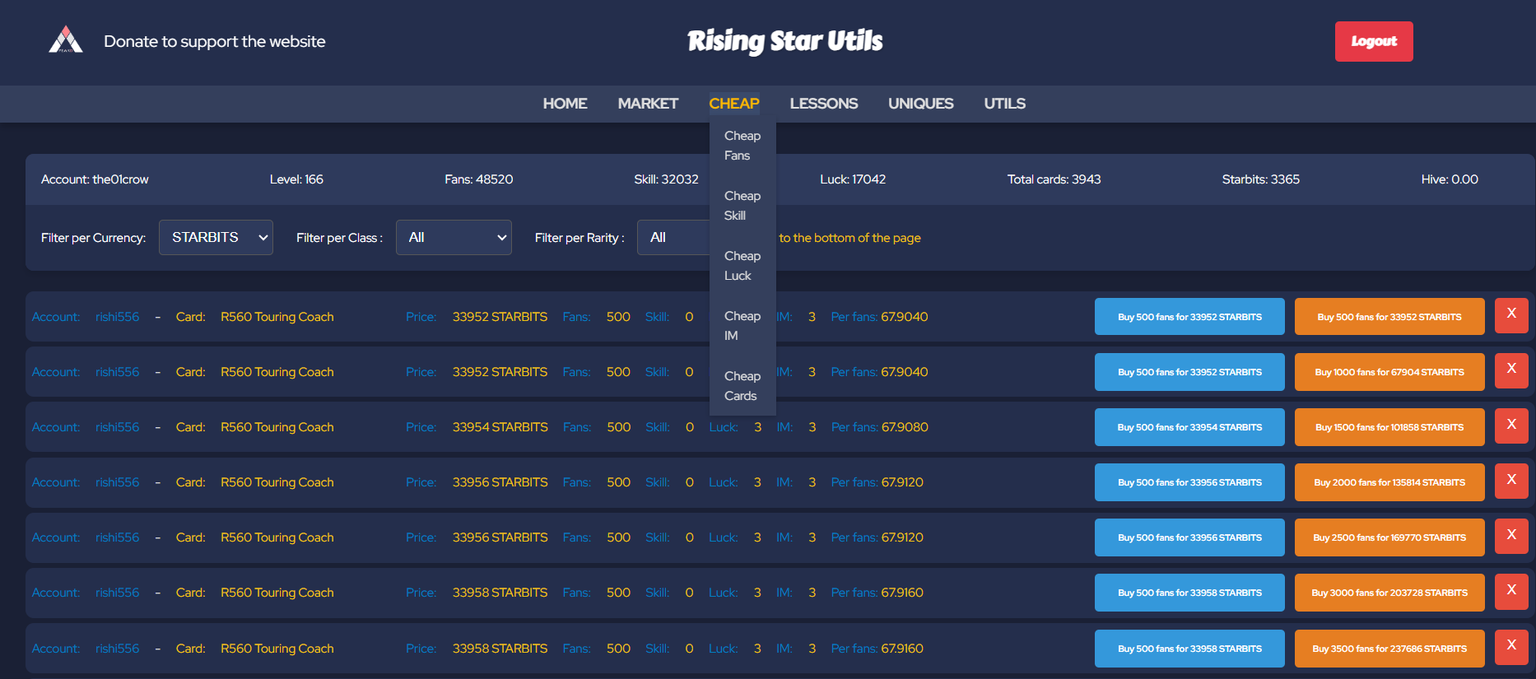Click the Luck: 17042 stat
The image size is (1536, 679).
[853, 180]
